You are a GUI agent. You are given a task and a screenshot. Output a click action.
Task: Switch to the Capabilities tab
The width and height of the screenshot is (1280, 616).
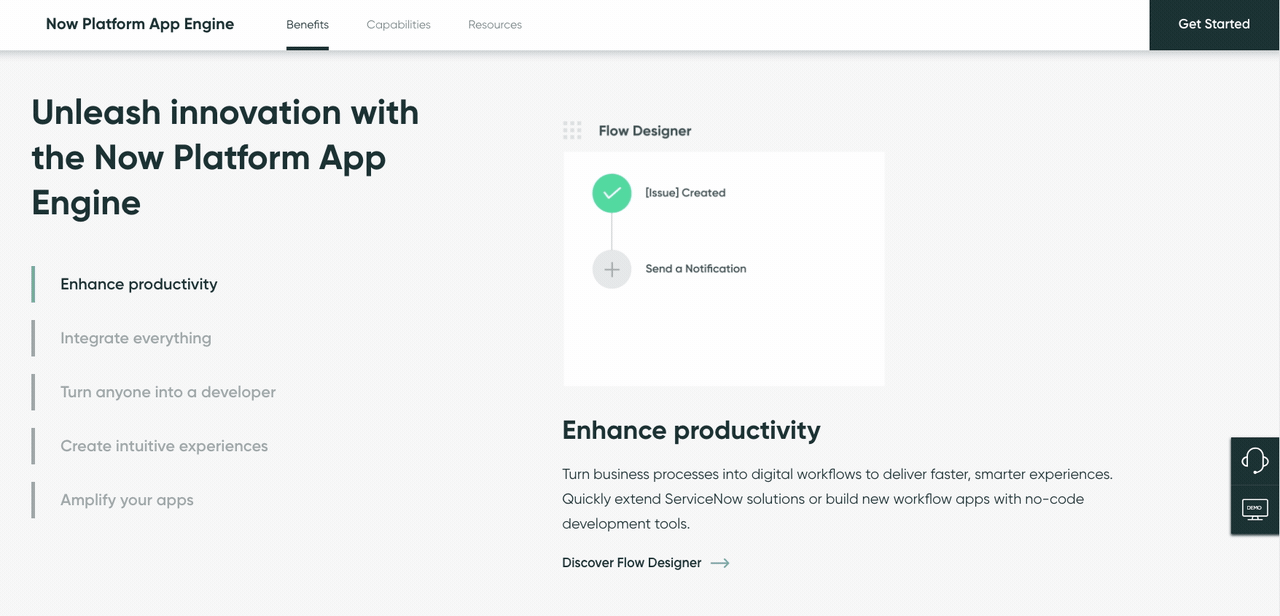pos(398,24)
